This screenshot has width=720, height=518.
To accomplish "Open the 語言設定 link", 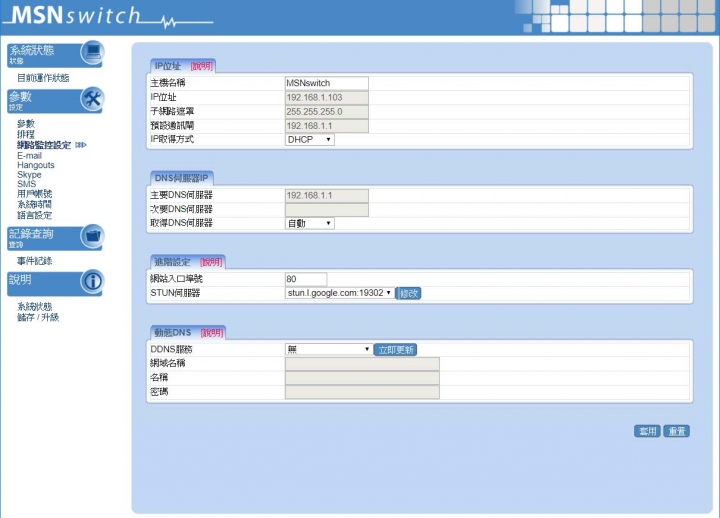I will tap(34, 215).
